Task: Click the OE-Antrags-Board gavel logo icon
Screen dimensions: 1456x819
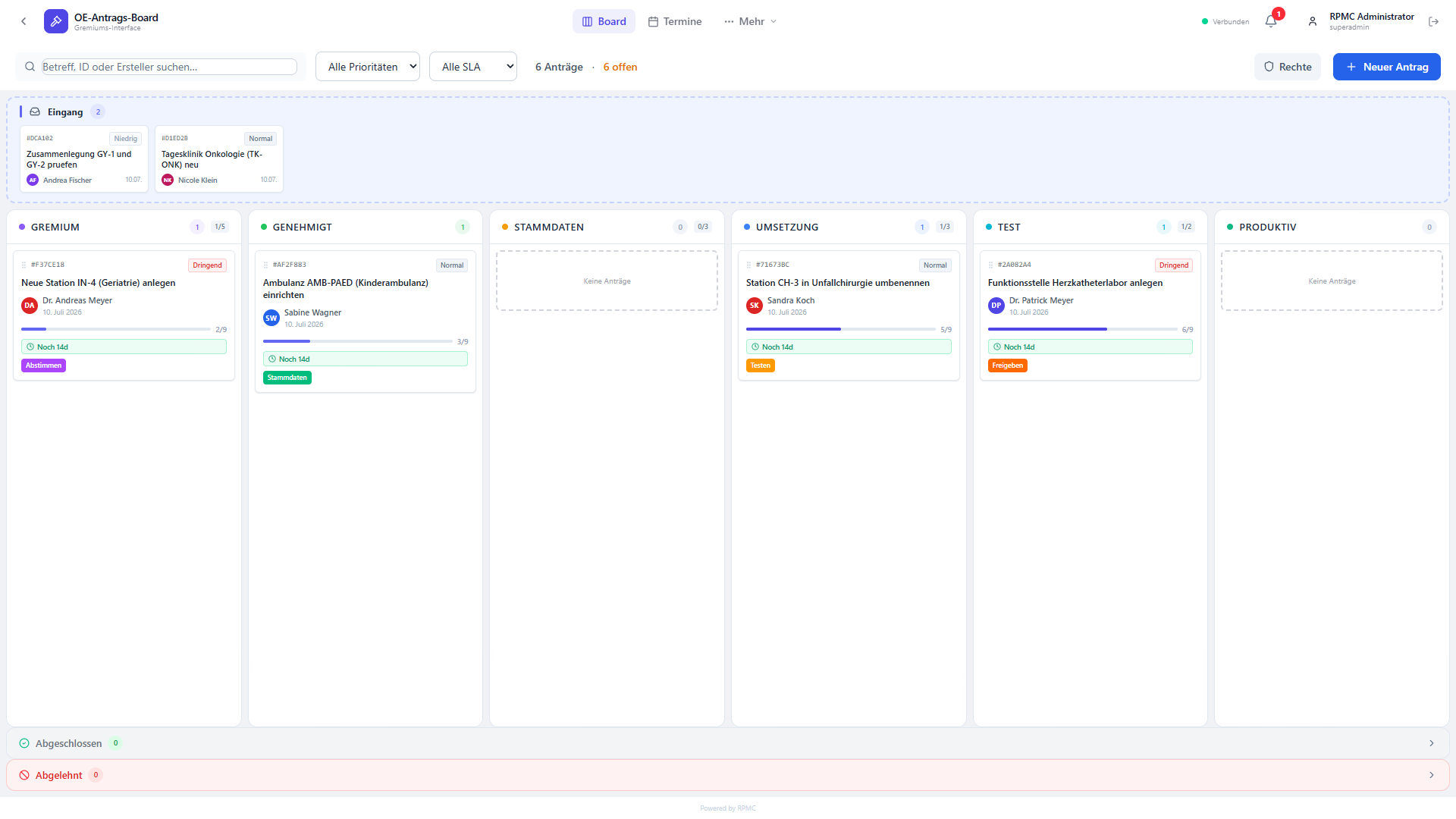Action: click(x=56, y=21)
